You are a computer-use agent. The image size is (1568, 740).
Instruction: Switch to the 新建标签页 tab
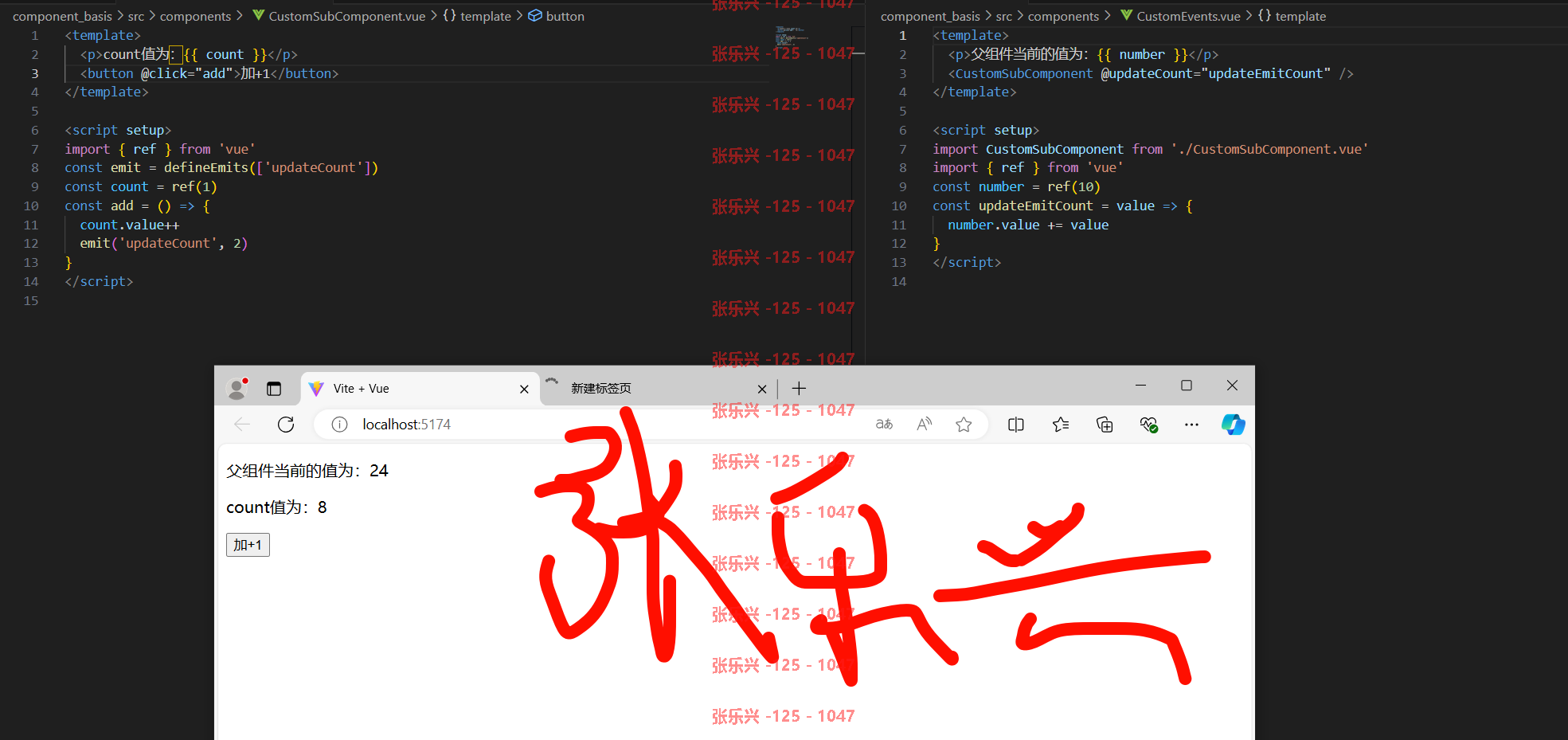tap(659, 389)
